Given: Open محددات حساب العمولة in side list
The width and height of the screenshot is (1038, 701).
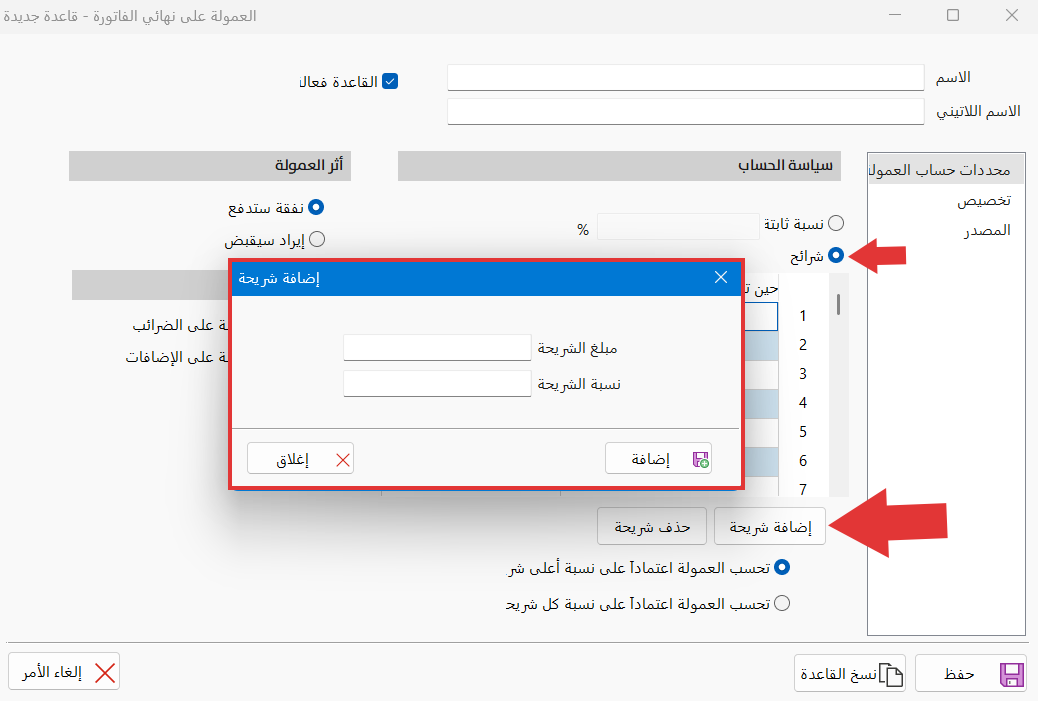Looking at the screenshot, I should (947, 170).
